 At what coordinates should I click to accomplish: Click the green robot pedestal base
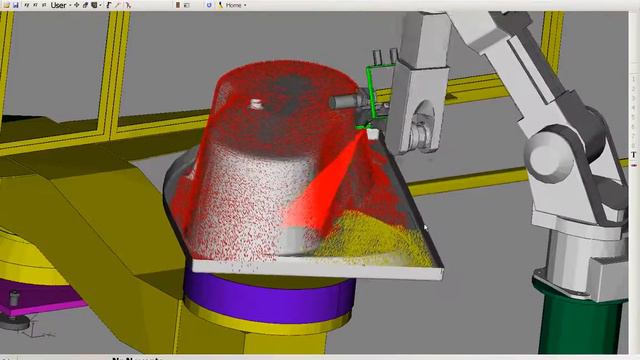580,316
